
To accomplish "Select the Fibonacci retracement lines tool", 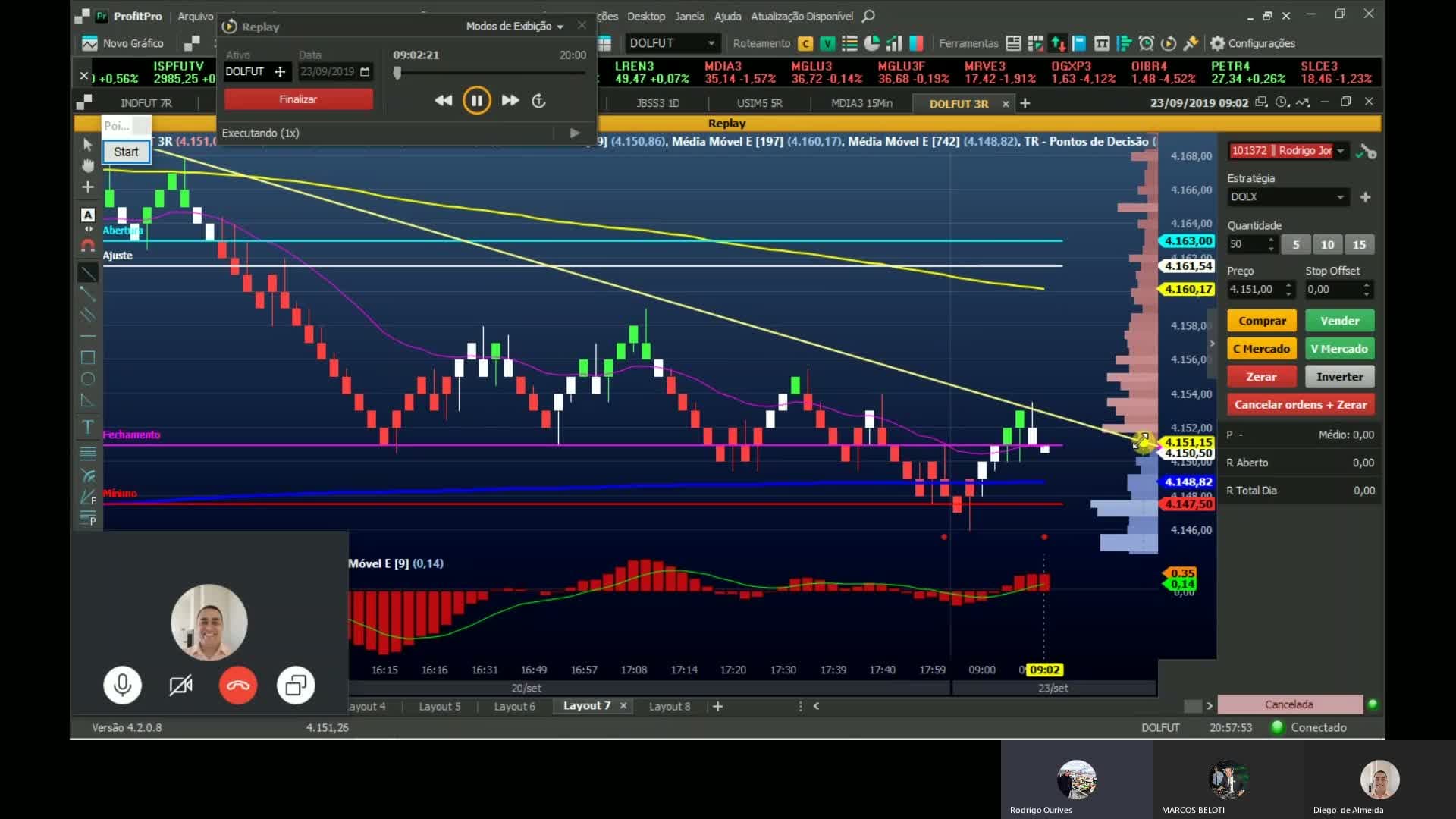I will 88,453.
